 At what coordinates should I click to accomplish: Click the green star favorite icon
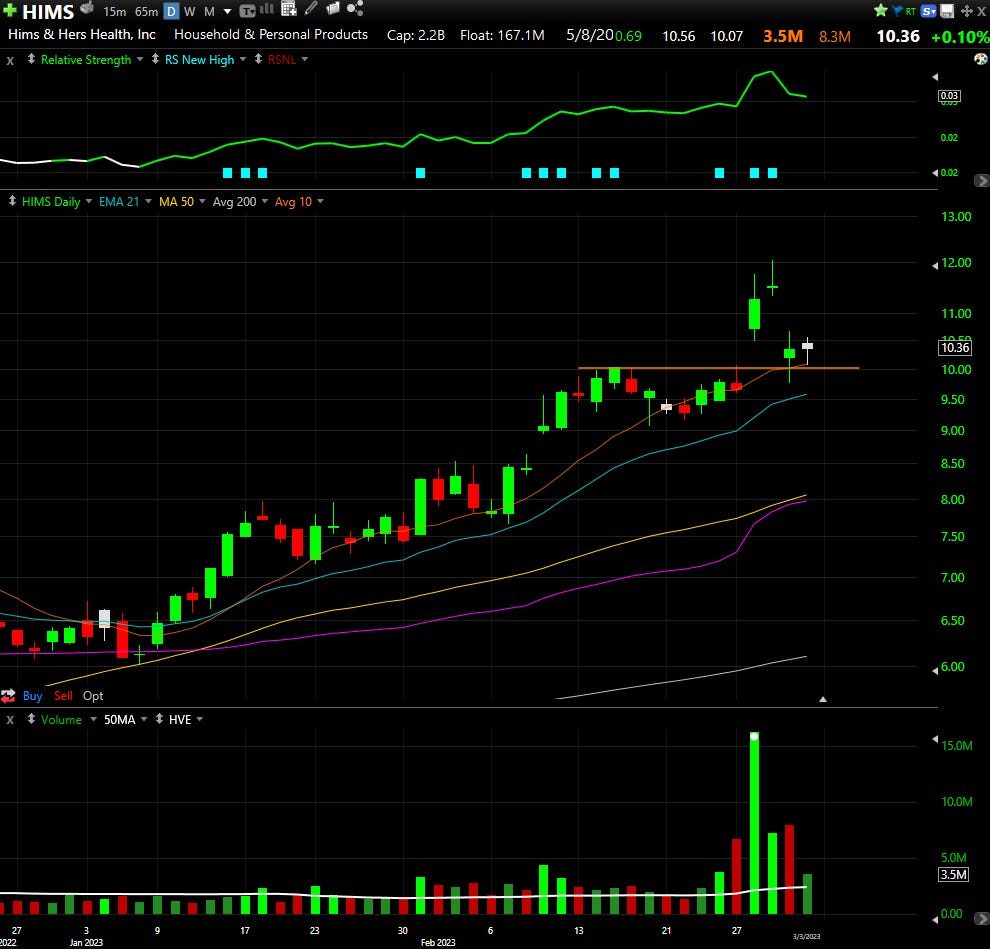click(881, 10)
